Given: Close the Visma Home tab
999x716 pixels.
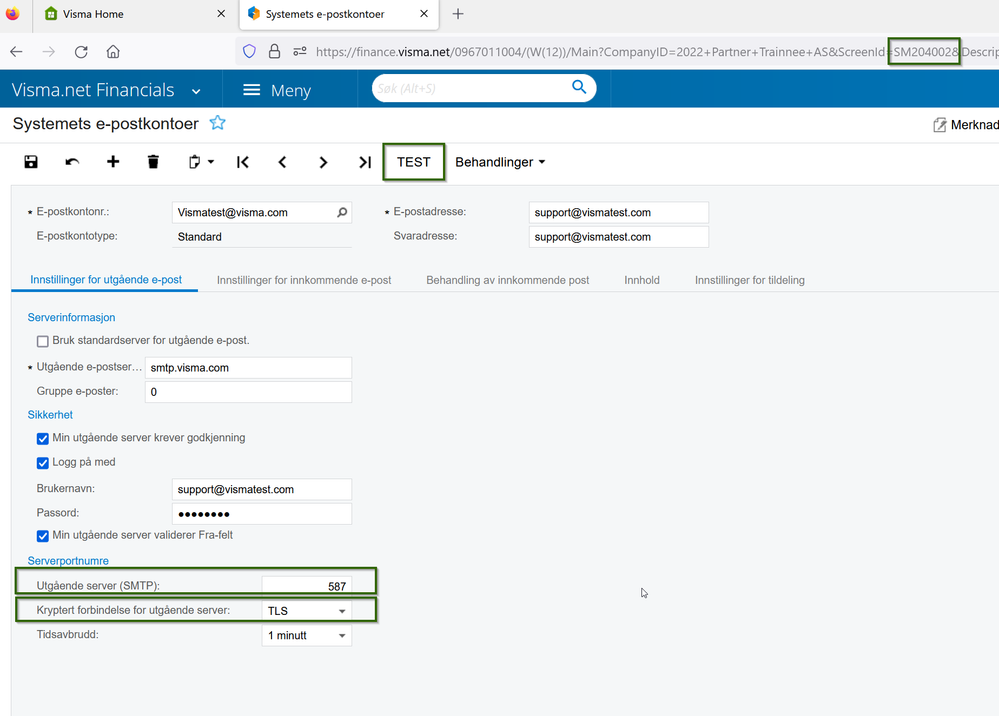Looking at the screenshot, I should pos(221,13).
